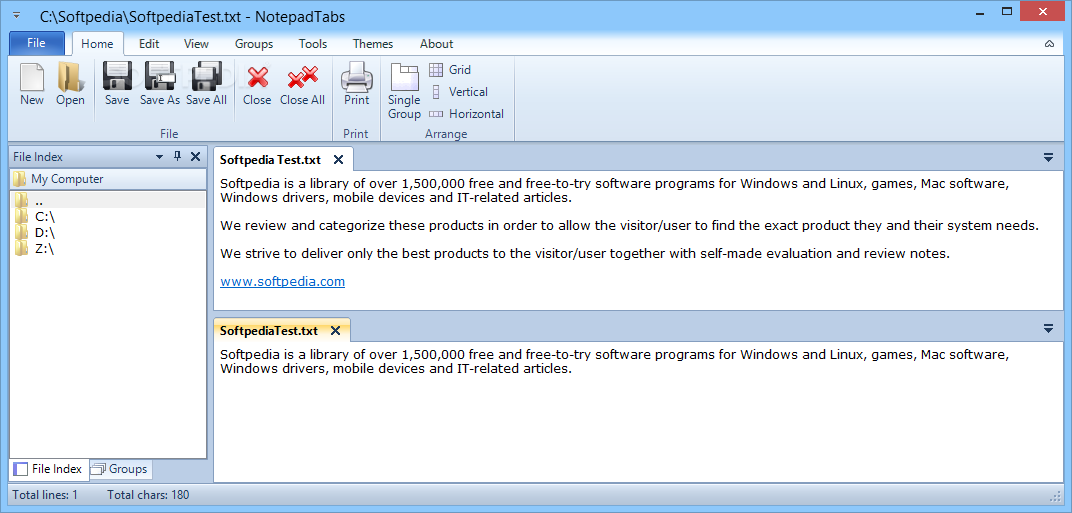This screenshot has width=1072, height=513.
Task: Switch to the Tools ribbon tab
Action: (x=313, y=44)
